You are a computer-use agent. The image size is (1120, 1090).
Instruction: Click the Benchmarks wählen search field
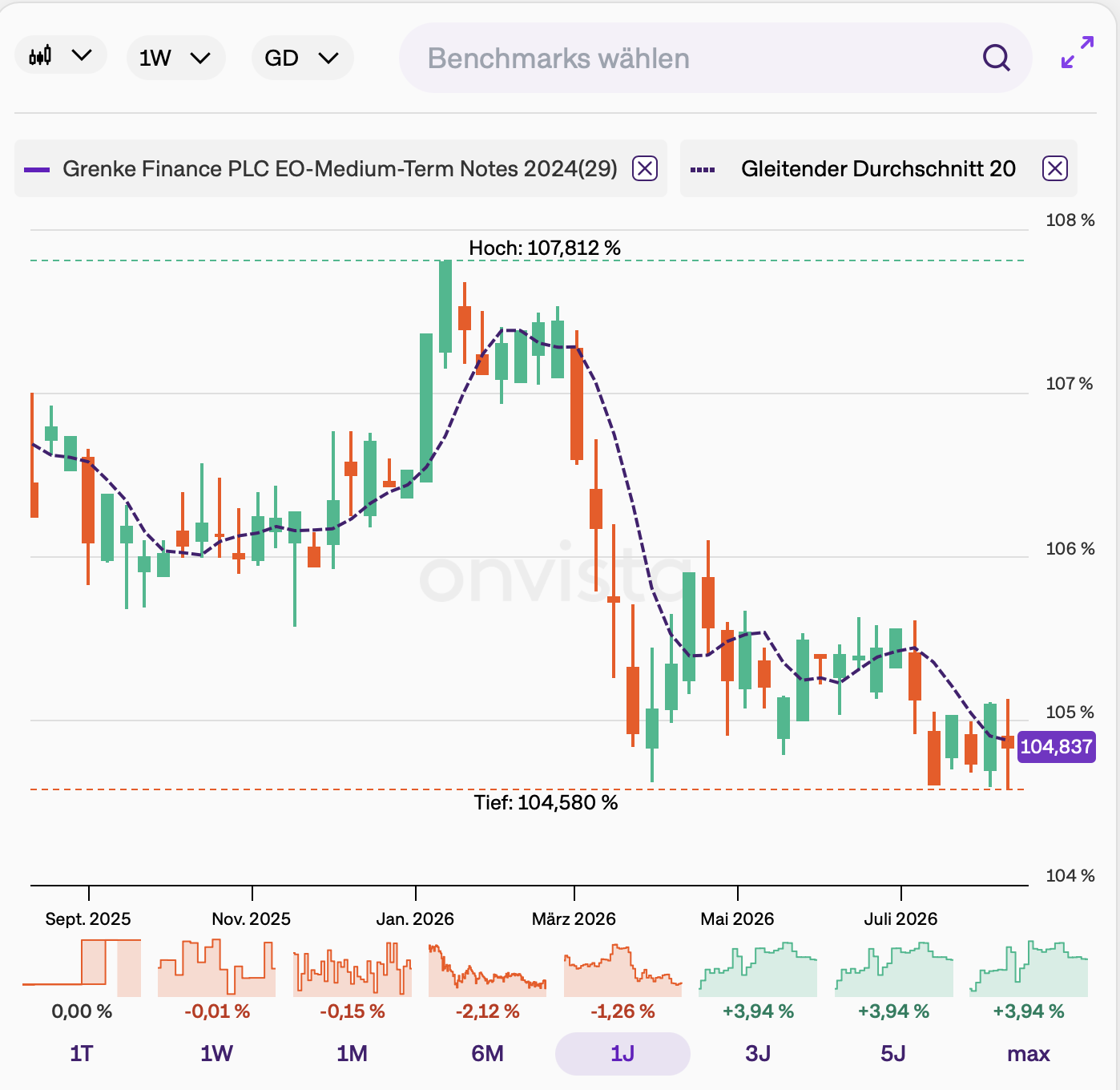coord(715,58)
